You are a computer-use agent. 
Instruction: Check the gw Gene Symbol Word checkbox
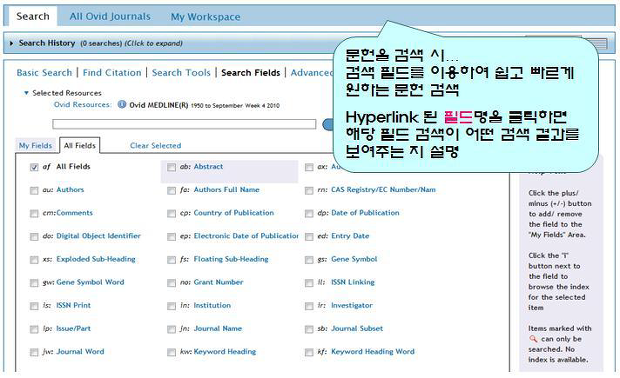click(x=34, y=283)
